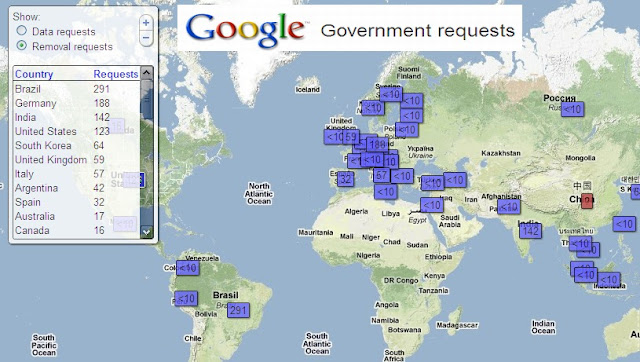Click the <10 marker over Russia

(572, 109)
